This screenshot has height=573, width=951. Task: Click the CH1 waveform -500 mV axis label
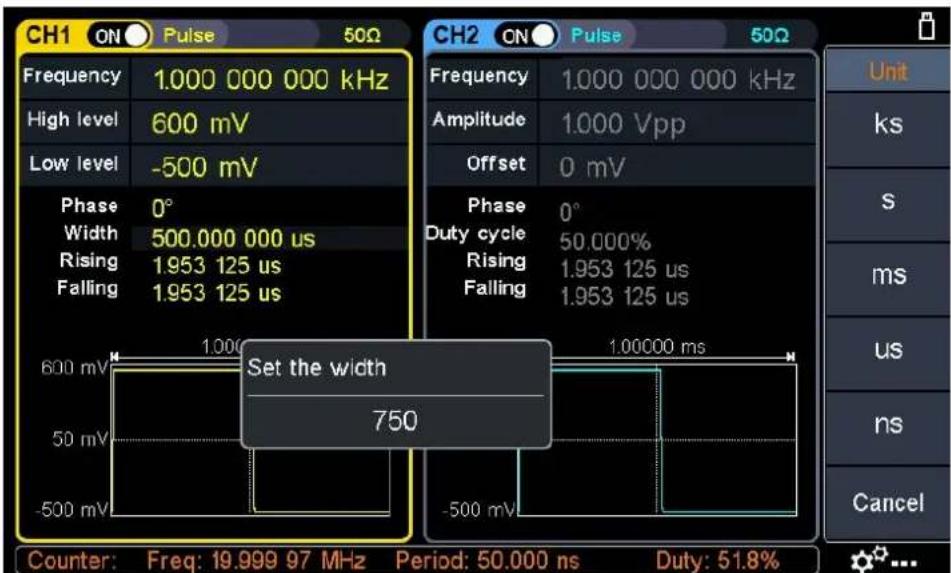(x=72, y=510)
